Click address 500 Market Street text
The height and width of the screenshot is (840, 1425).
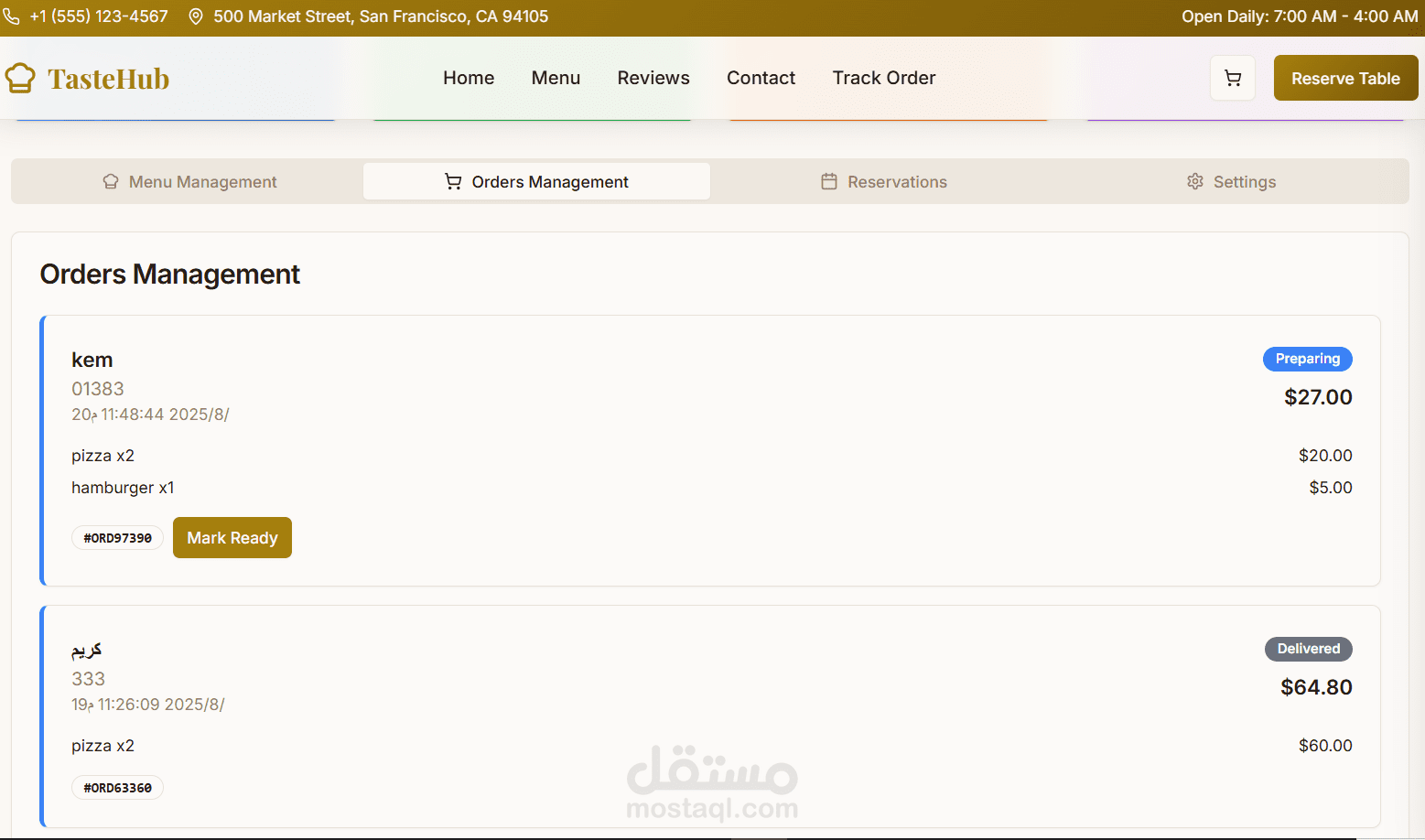click(x=381, y=16)
